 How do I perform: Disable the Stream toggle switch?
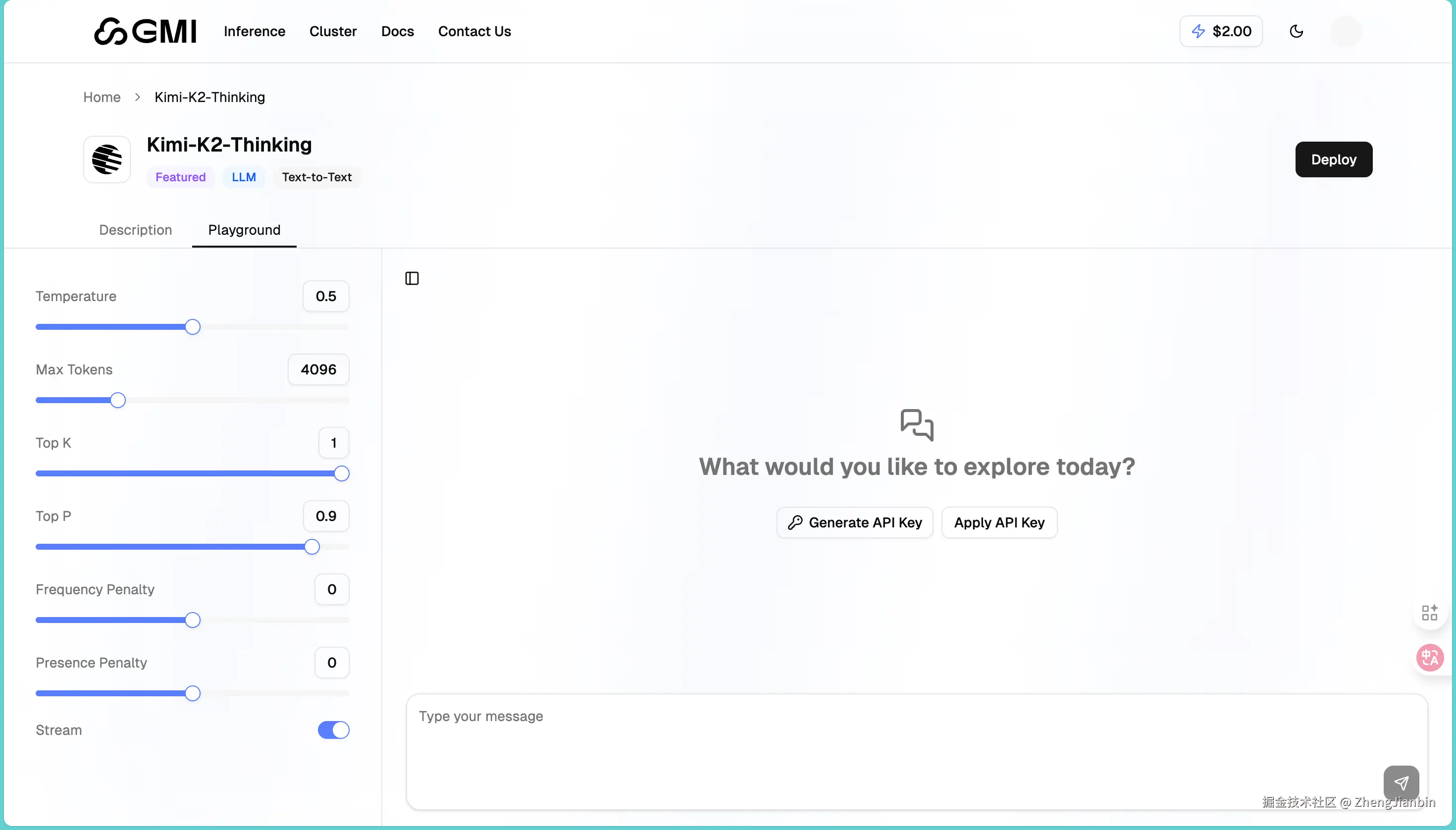[333, 730]
